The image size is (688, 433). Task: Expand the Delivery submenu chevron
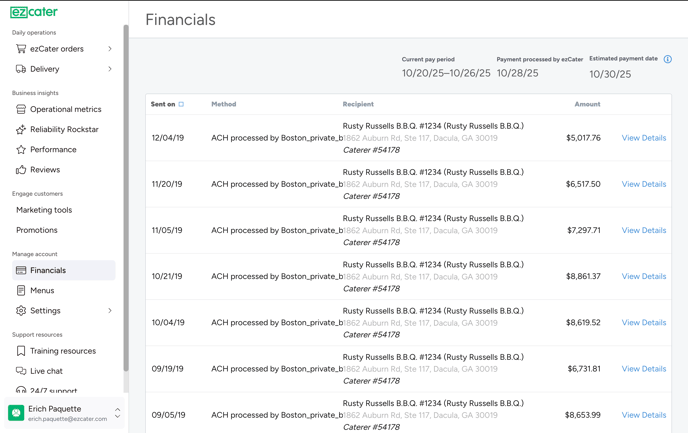click(110, 69)
